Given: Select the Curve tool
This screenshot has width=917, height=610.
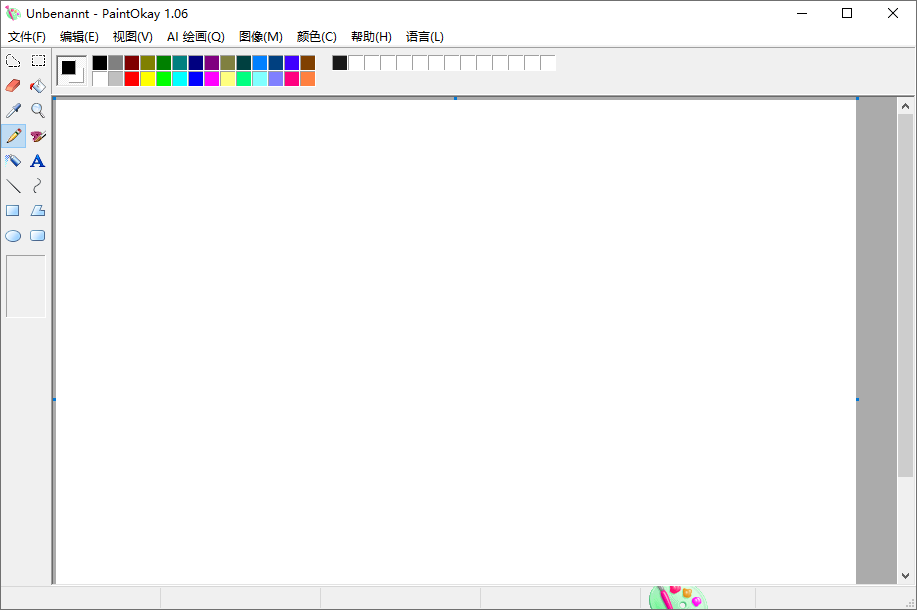Looking at the screenshot, I should point(38,185).
